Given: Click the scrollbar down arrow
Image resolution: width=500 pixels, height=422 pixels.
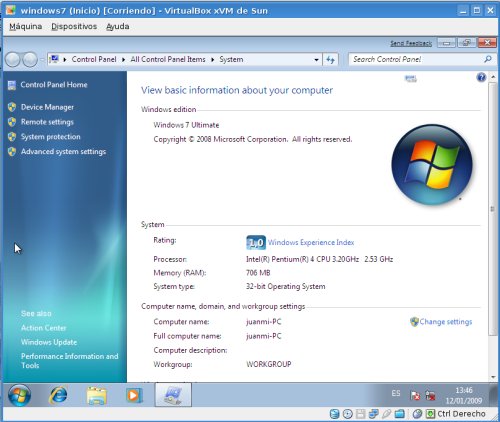Looking at the screenshot, I should point(493,377).
